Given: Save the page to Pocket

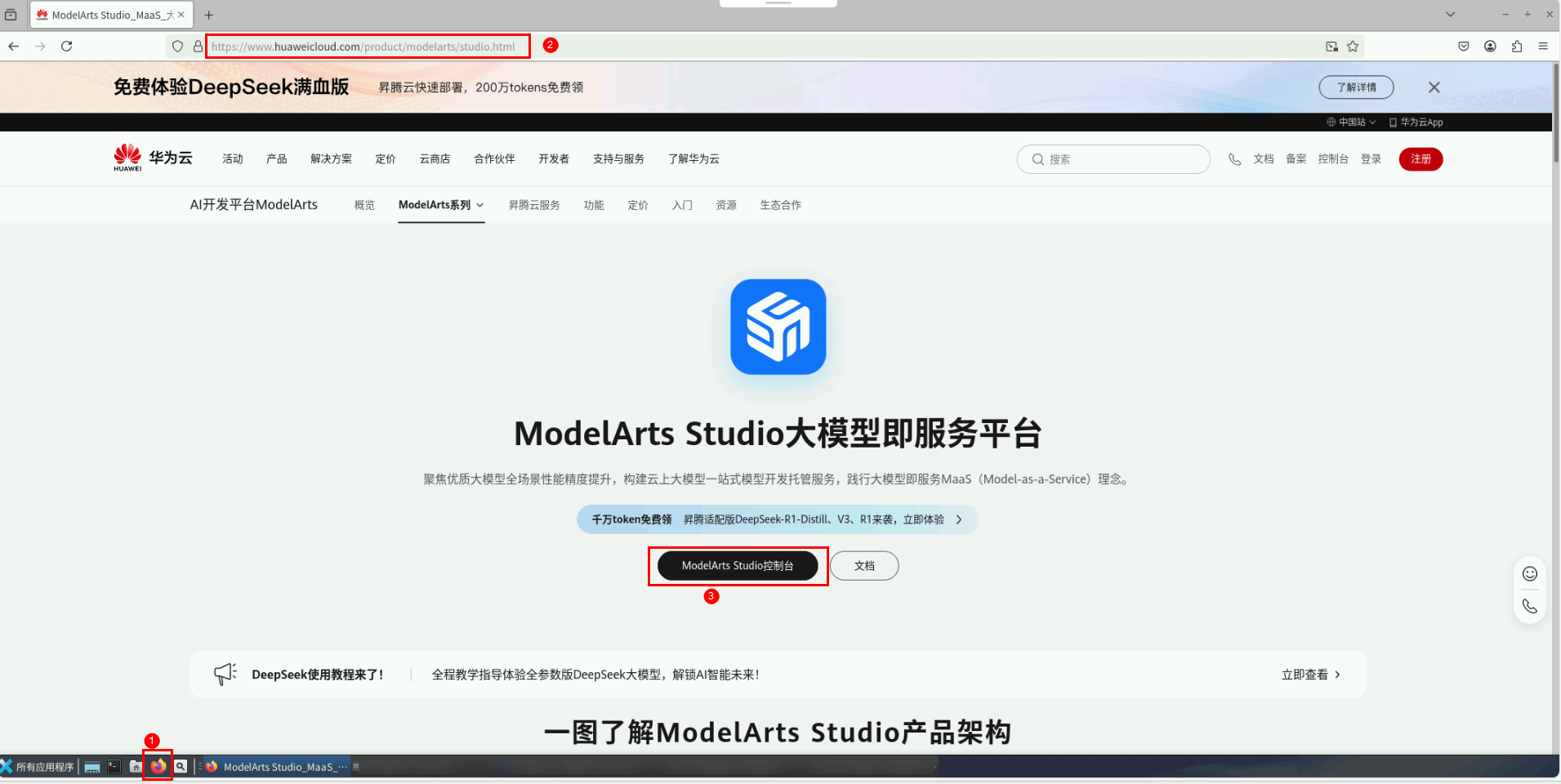Looking at the screenshot, I should pos(1462,46).
